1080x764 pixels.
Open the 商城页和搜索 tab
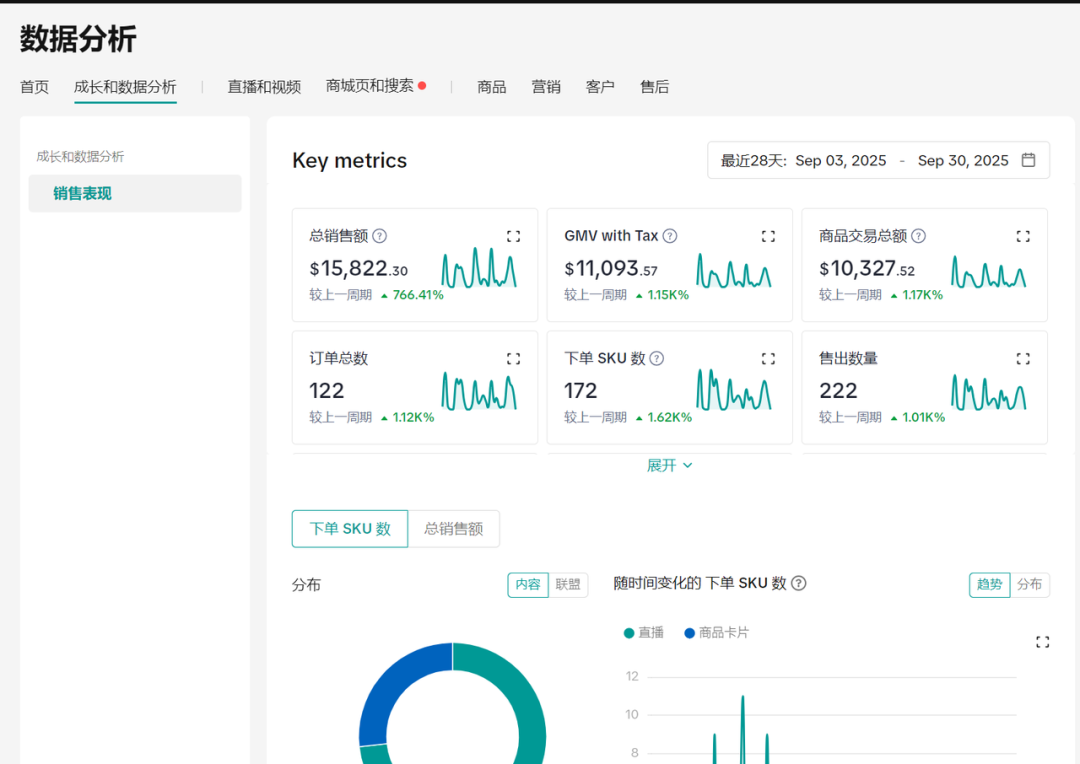click(371, 87)
